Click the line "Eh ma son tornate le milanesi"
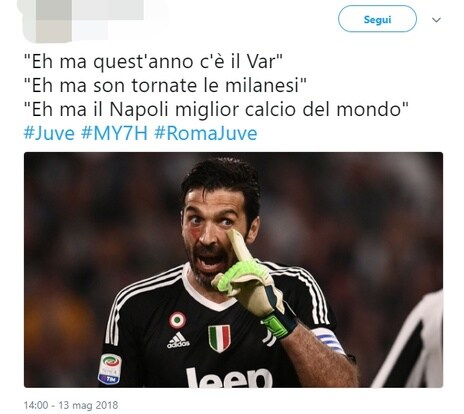The width and height of the screenshot is (464, 414). point(165,85)
